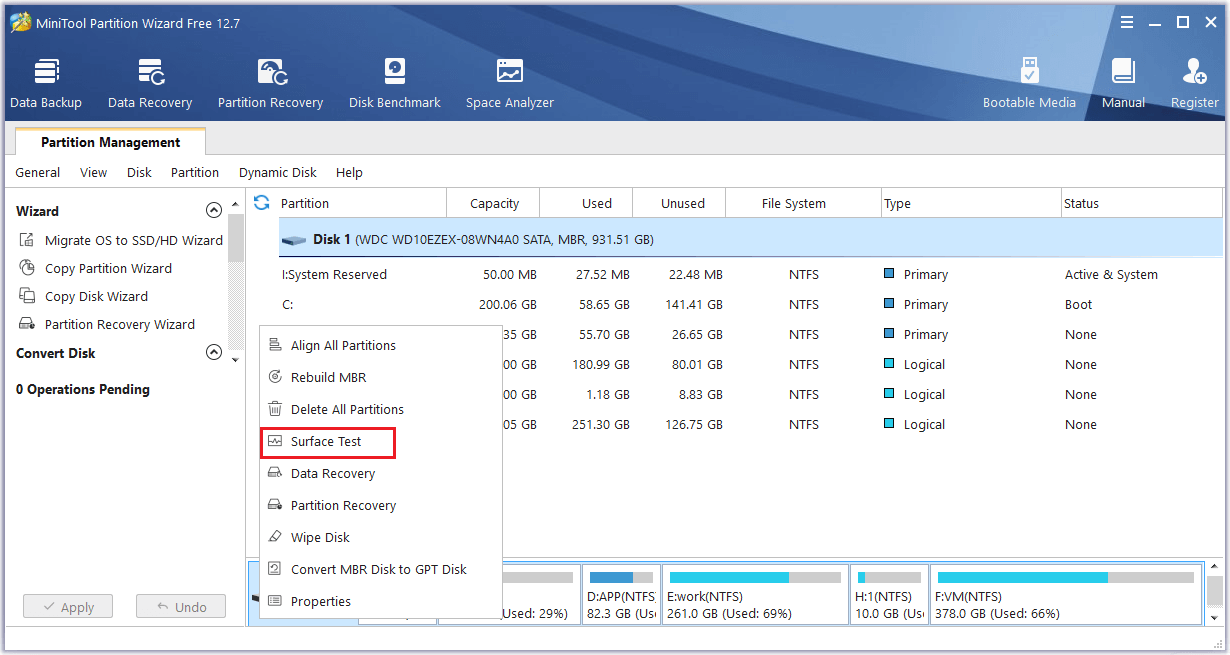
Task: Click the Active & System status cell
Action: pos(1111,274)
